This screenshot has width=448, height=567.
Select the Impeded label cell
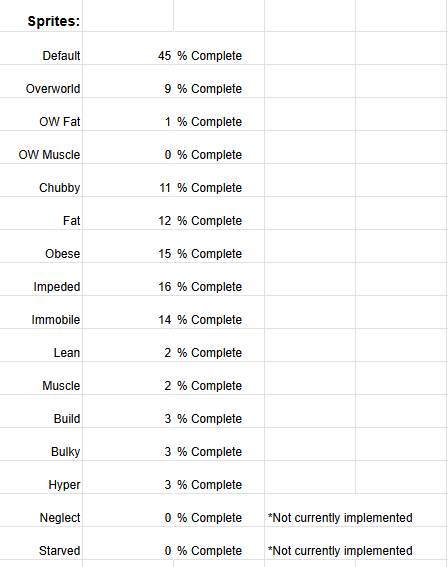(41, 279)
